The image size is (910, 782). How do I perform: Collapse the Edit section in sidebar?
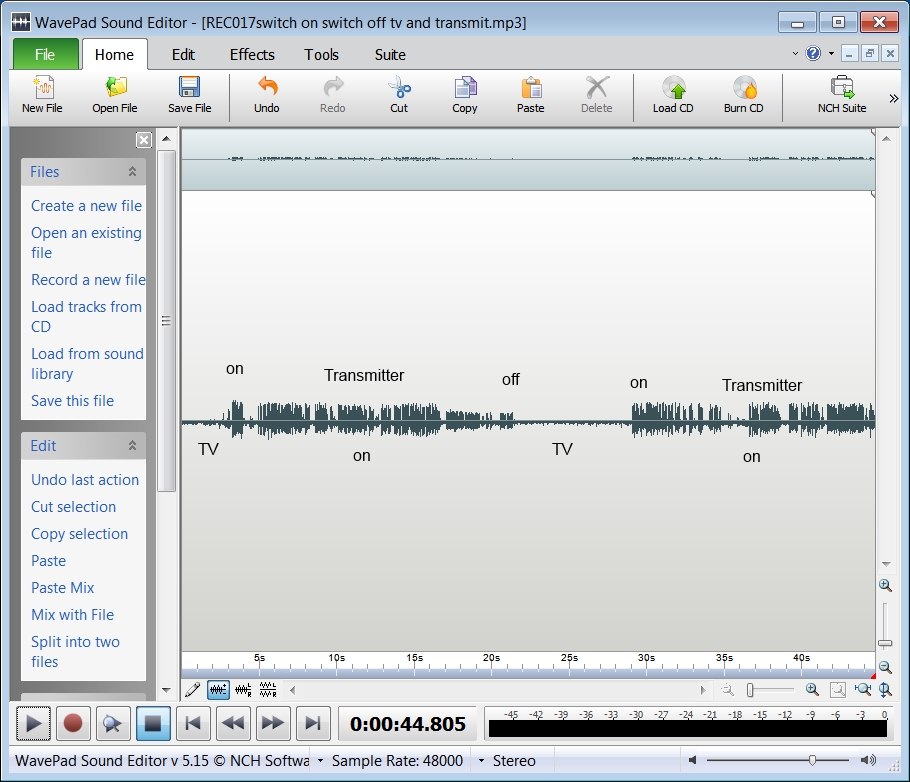[132, 446]
